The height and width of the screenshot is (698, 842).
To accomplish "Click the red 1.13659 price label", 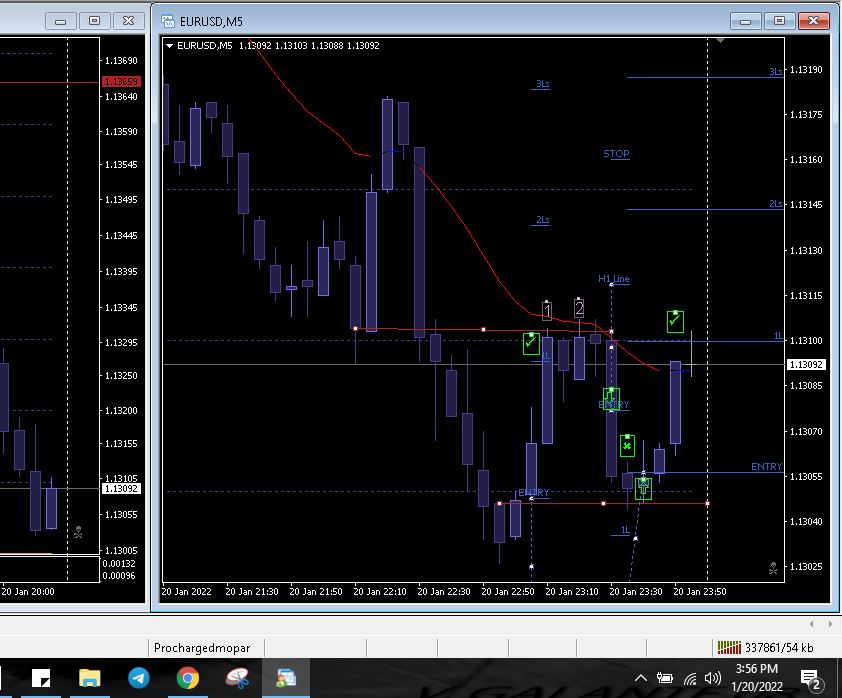I will (120, 81).
